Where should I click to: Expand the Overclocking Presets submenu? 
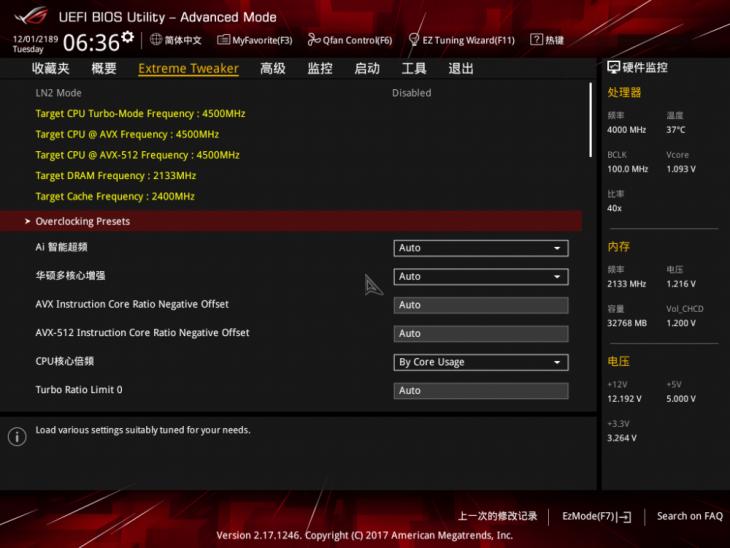coord(291,221)
